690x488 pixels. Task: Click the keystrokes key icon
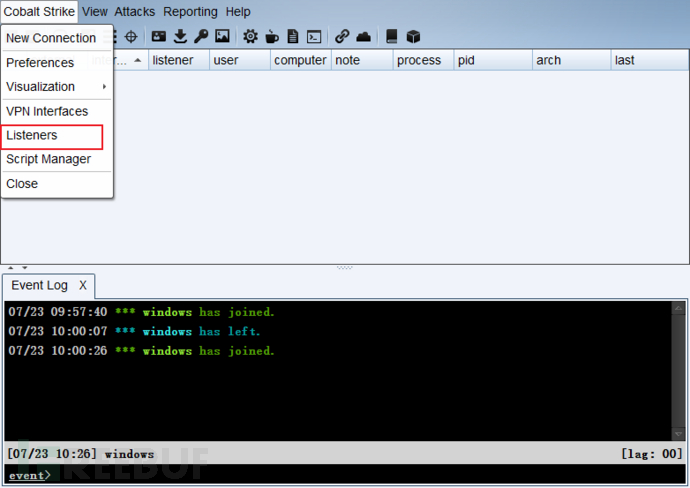pyautogui.click(x=201, y=37)
